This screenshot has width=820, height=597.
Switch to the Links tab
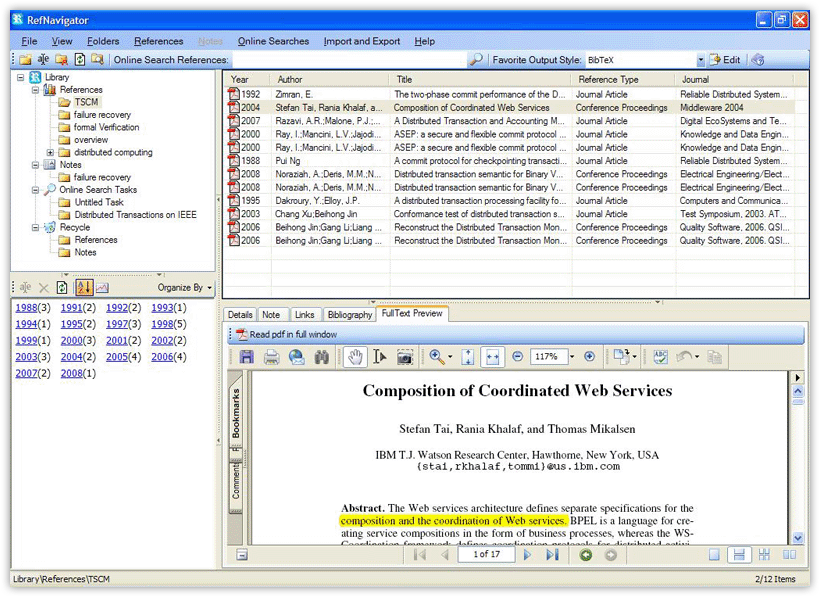tap(304, 315)
